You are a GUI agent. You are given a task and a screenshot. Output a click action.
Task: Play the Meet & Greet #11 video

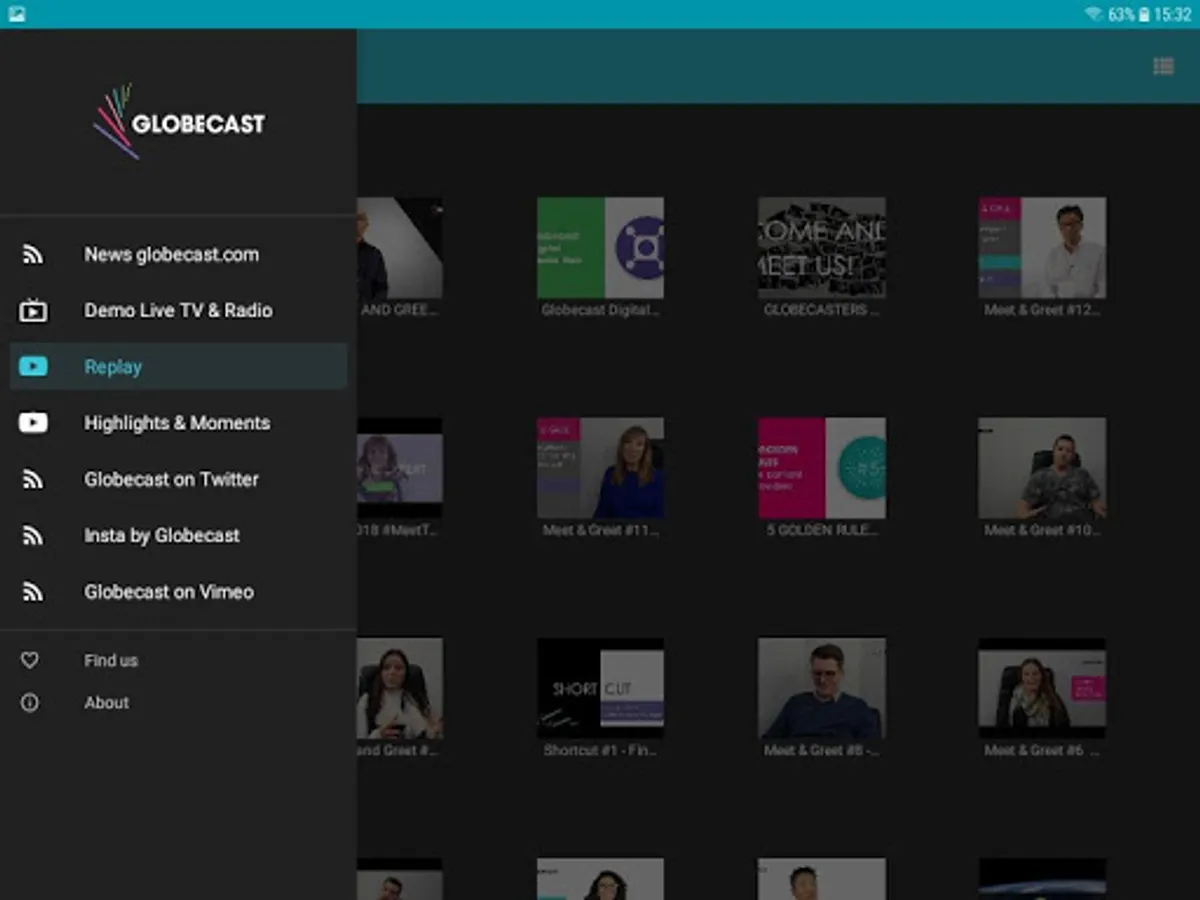[600, 468]
